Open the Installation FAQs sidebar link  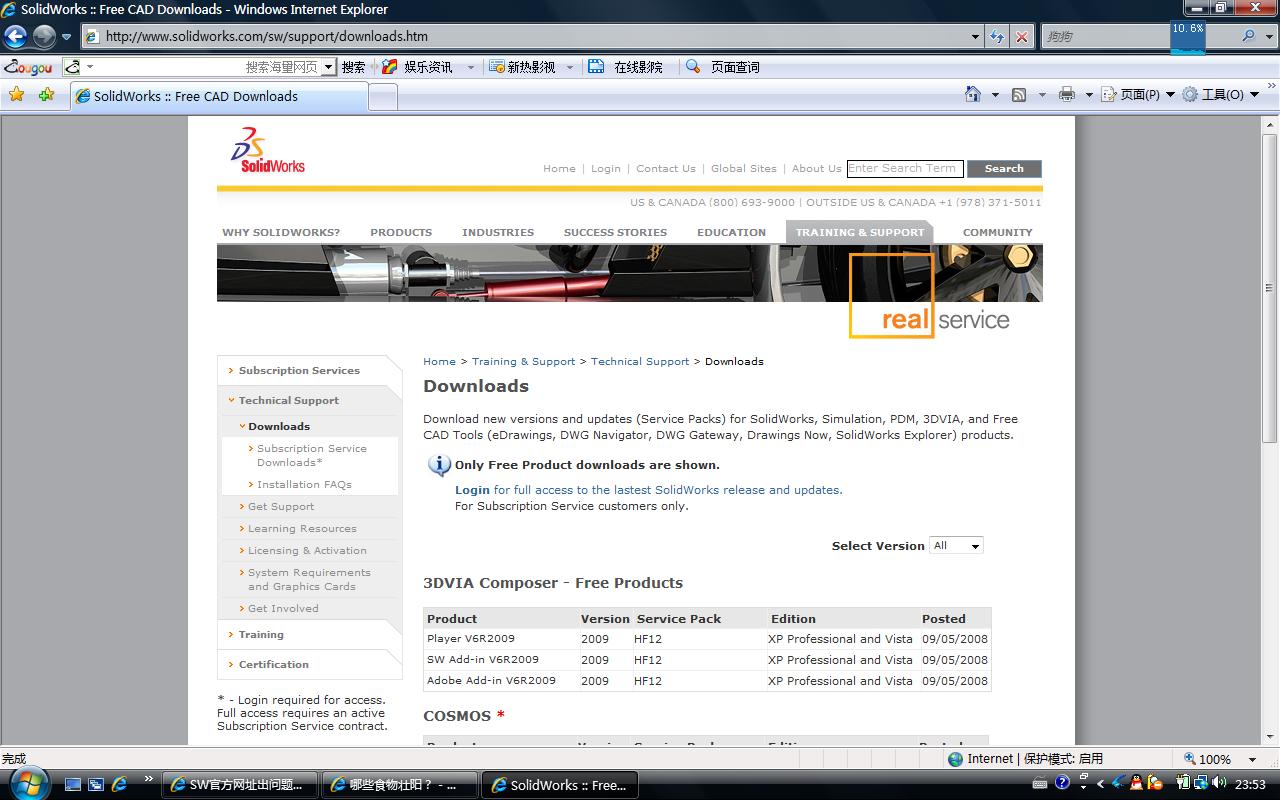tap(304, 485)
